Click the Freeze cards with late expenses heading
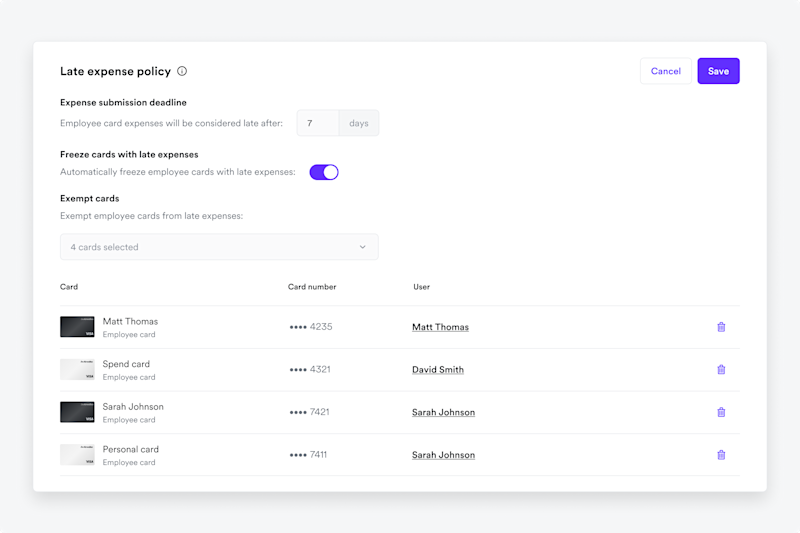Image resolution: width=800 pixels, height=533 pixels. click(129, 155)
